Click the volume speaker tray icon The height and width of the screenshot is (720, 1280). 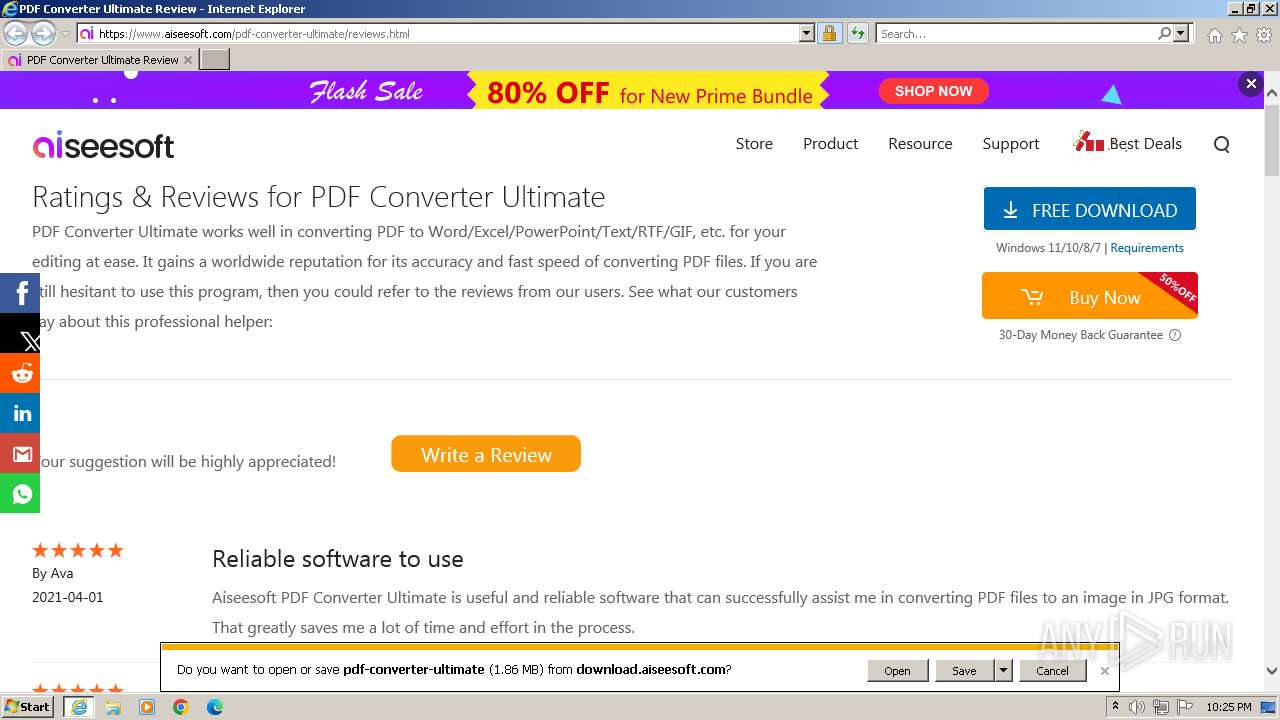1137,707
